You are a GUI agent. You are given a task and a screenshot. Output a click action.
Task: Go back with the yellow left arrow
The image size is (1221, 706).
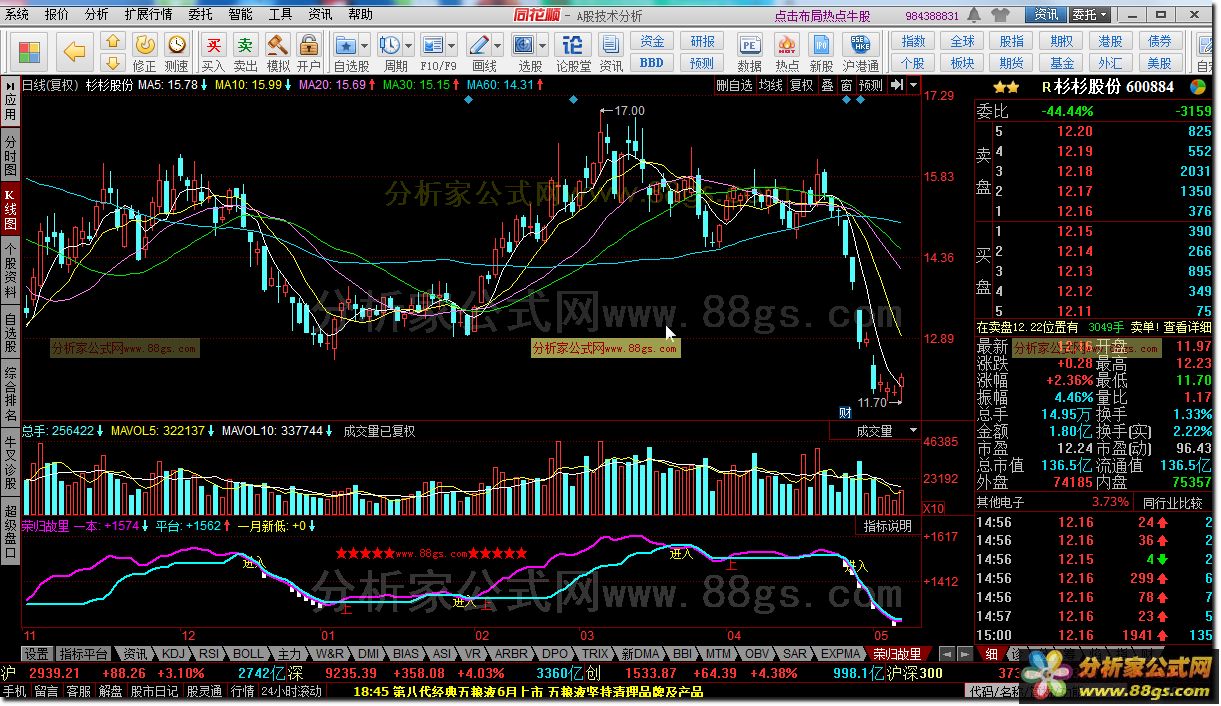click(74, 52)
